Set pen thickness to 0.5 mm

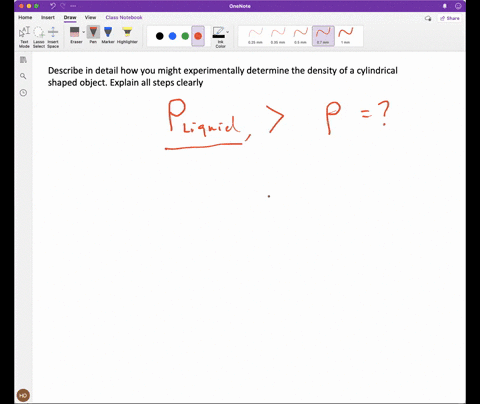(x=300, y=36)
